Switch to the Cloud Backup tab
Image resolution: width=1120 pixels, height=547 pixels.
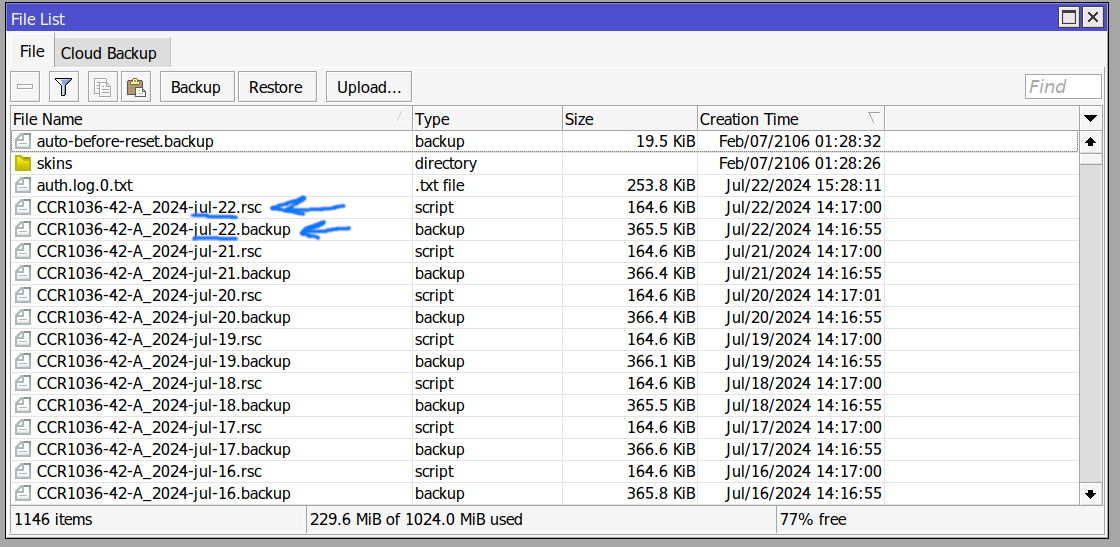click(x=108, y=53)
